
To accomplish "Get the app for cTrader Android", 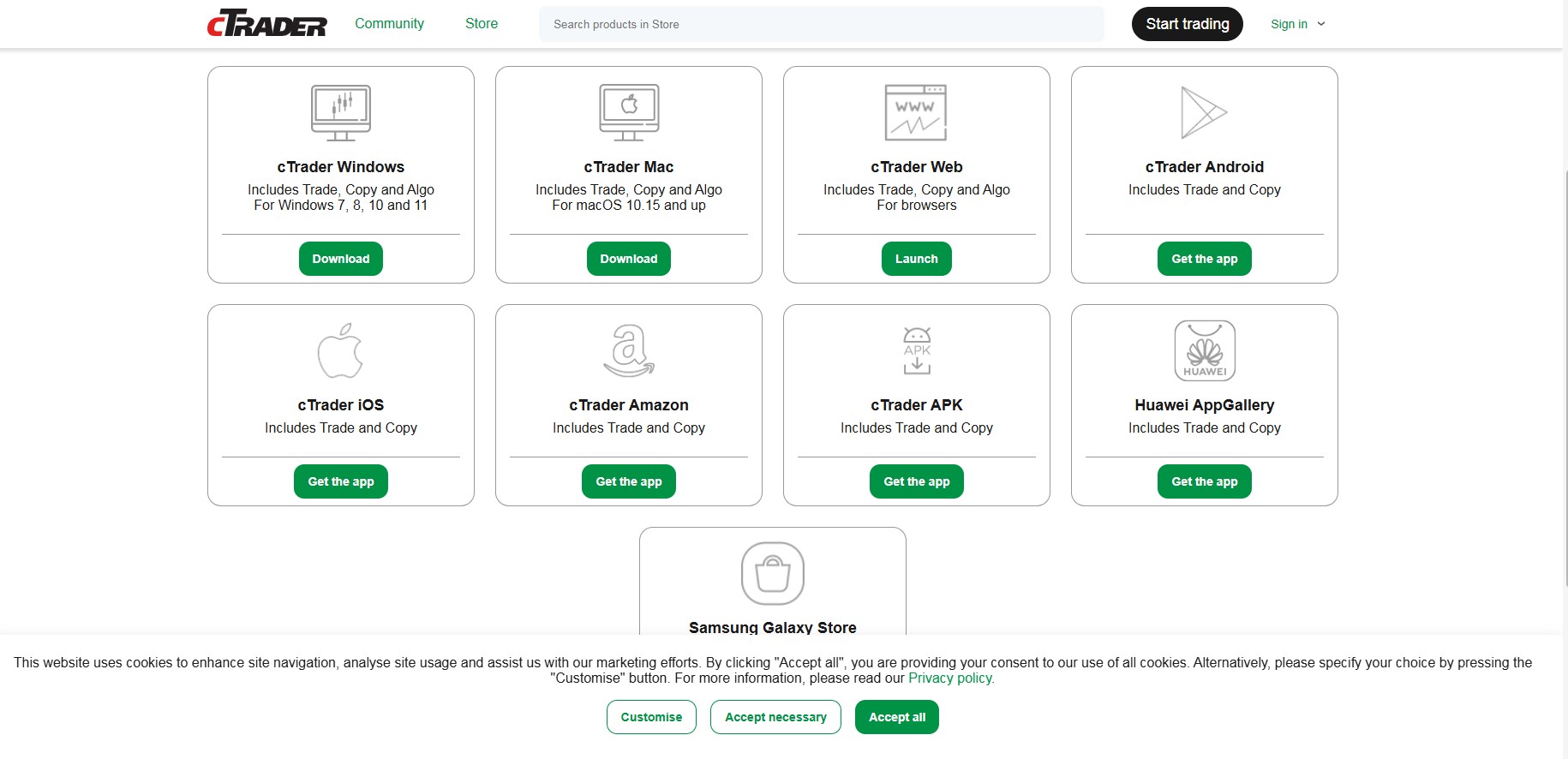I will pos(1205,259).
